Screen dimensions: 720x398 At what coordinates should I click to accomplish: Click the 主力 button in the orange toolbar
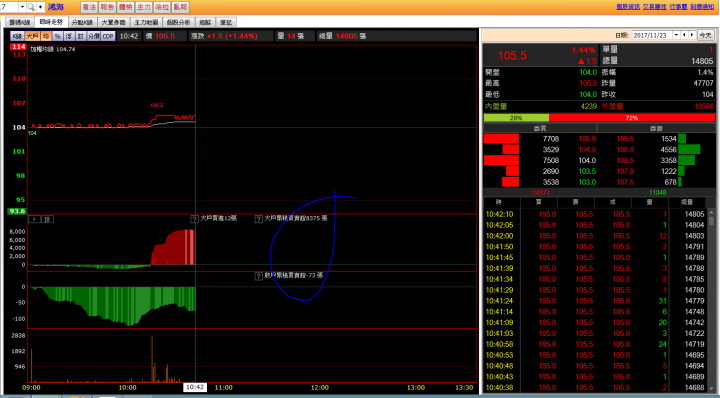144,7
